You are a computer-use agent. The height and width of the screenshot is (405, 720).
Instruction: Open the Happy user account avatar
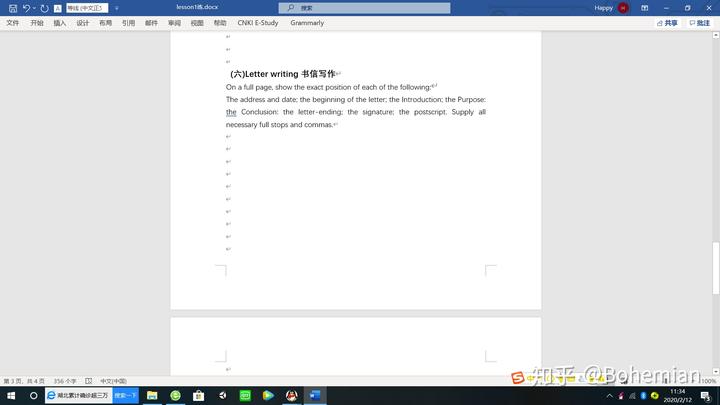pos(623,8)
